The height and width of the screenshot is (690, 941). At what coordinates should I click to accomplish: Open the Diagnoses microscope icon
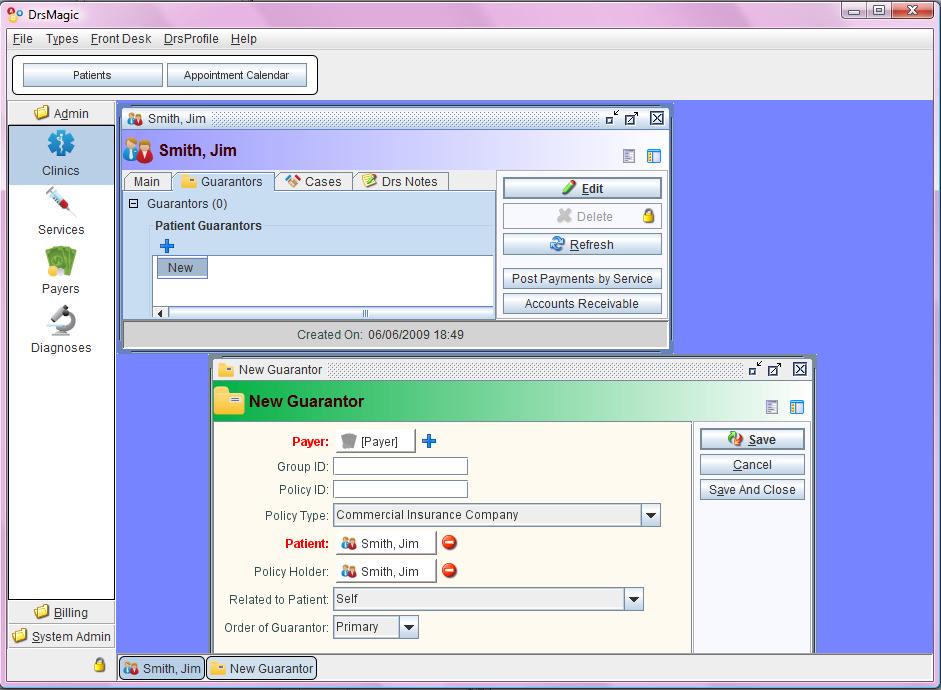(61, 320)
